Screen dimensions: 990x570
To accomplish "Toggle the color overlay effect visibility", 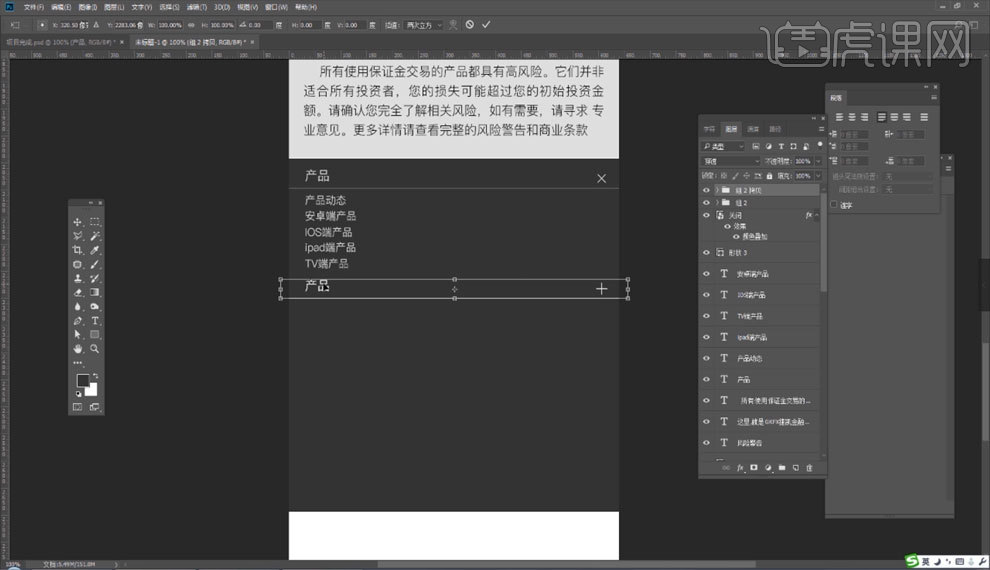I will [736, 237].
